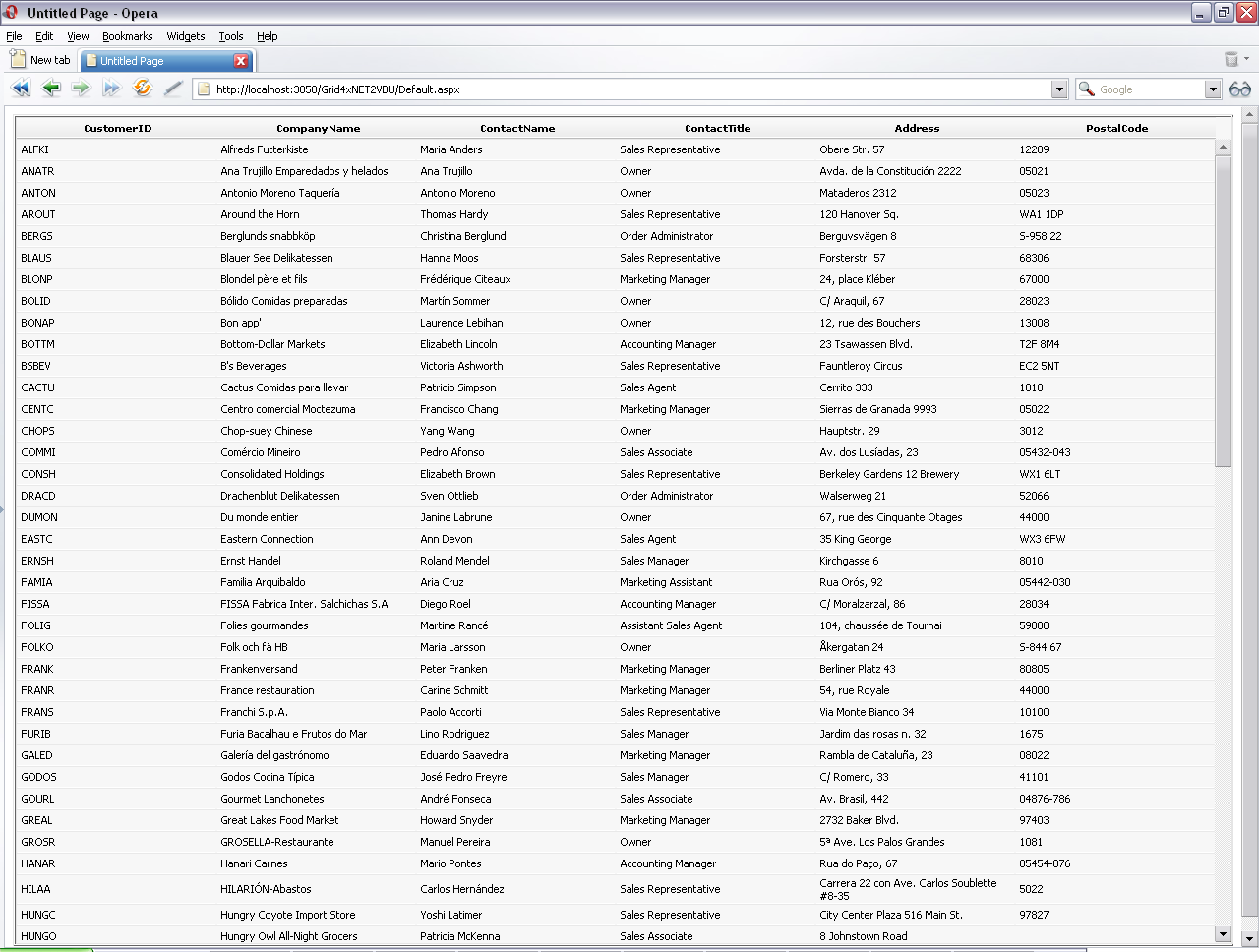Click the Opera logo in title bar
The height and width of the screenshot is (952, 1259).
click(x=11, y=12)
